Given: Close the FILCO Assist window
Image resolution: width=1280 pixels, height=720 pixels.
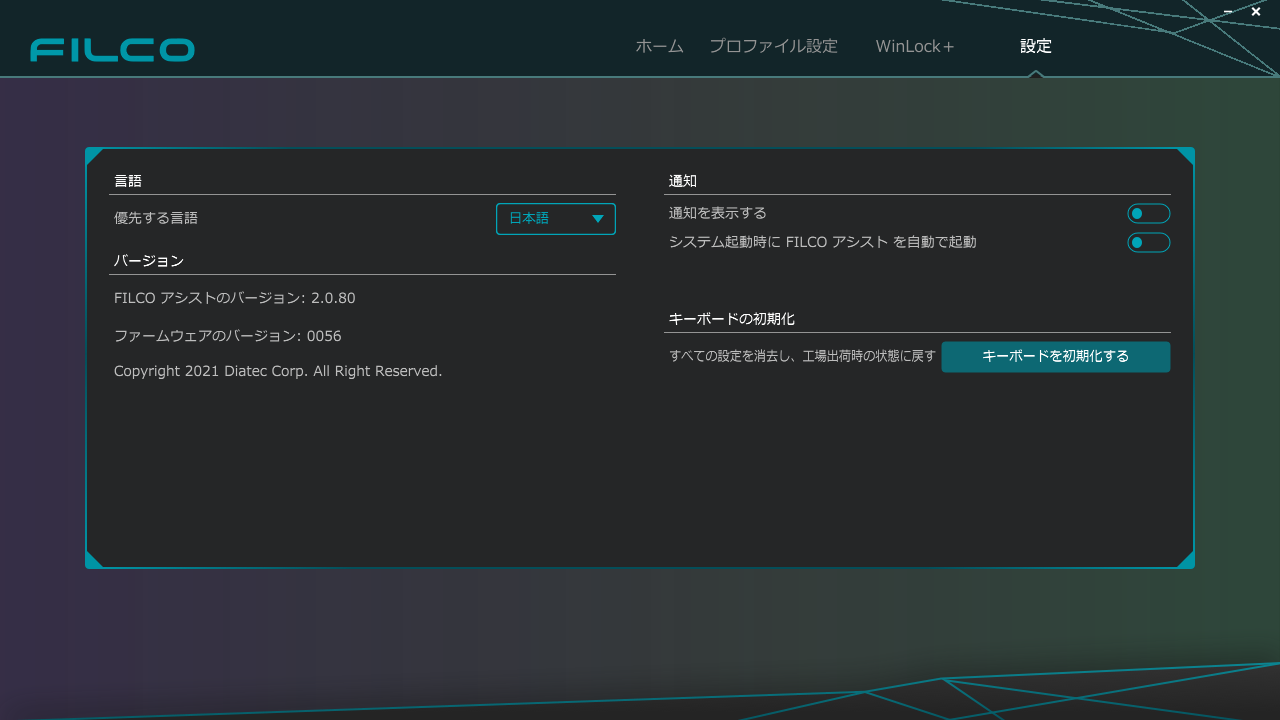Looking at the screenshot, I should click(1256, 12).
